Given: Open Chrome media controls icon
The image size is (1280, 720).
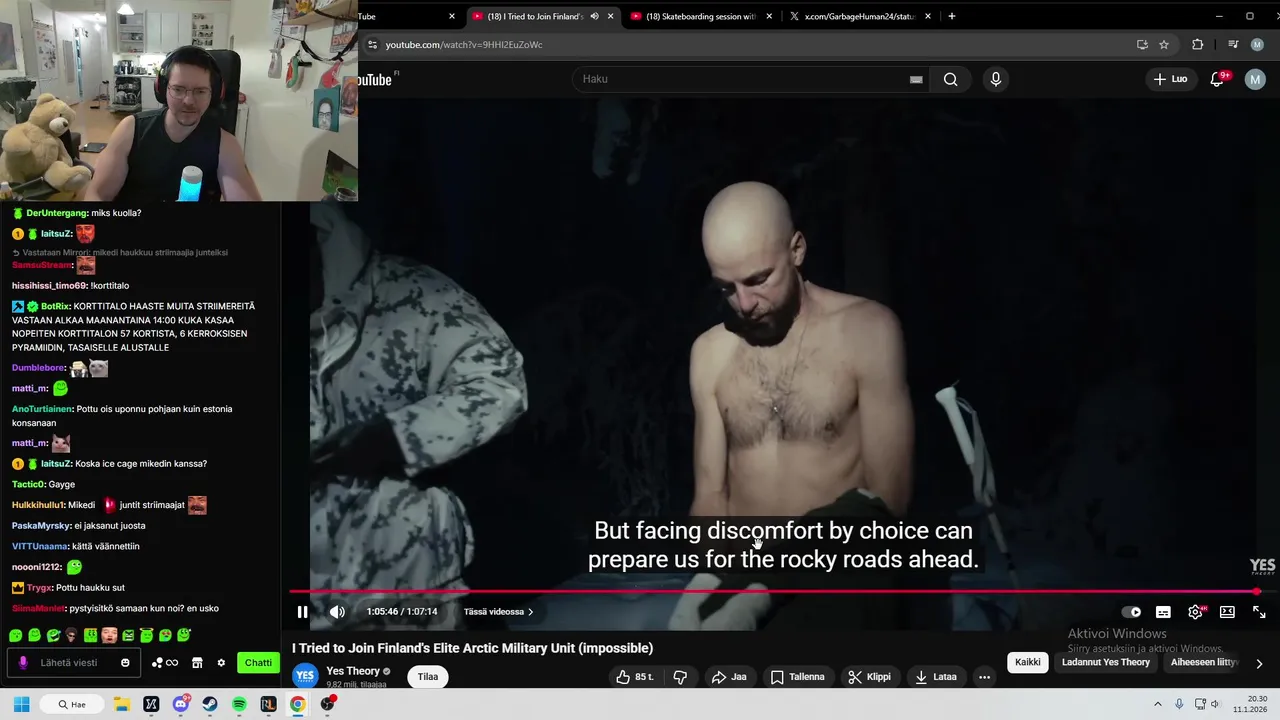Looking at the screenshot, I should 1233,45.
